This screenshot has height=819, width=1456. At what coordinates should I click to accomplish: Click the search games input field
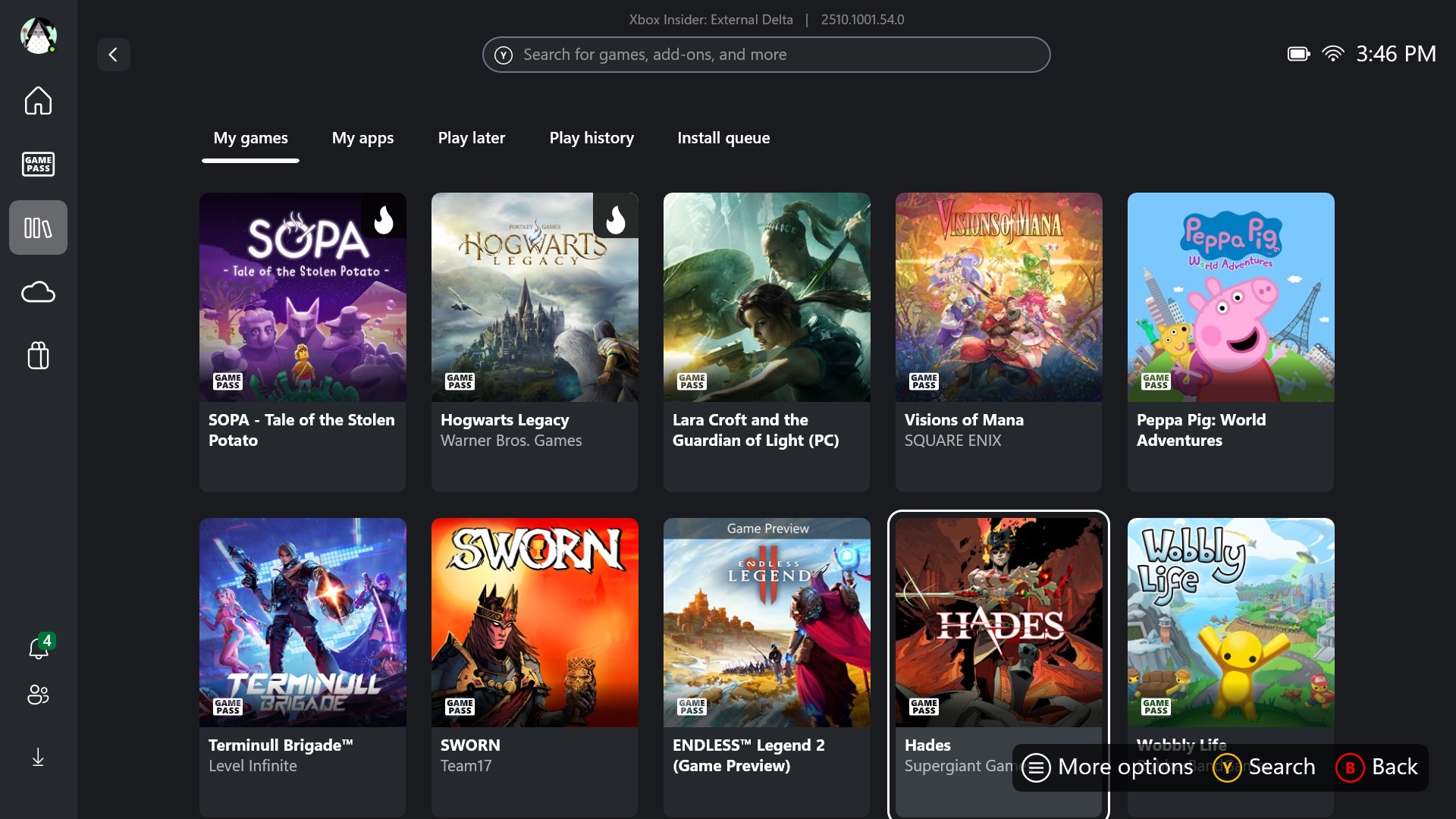tap(766, 55)
